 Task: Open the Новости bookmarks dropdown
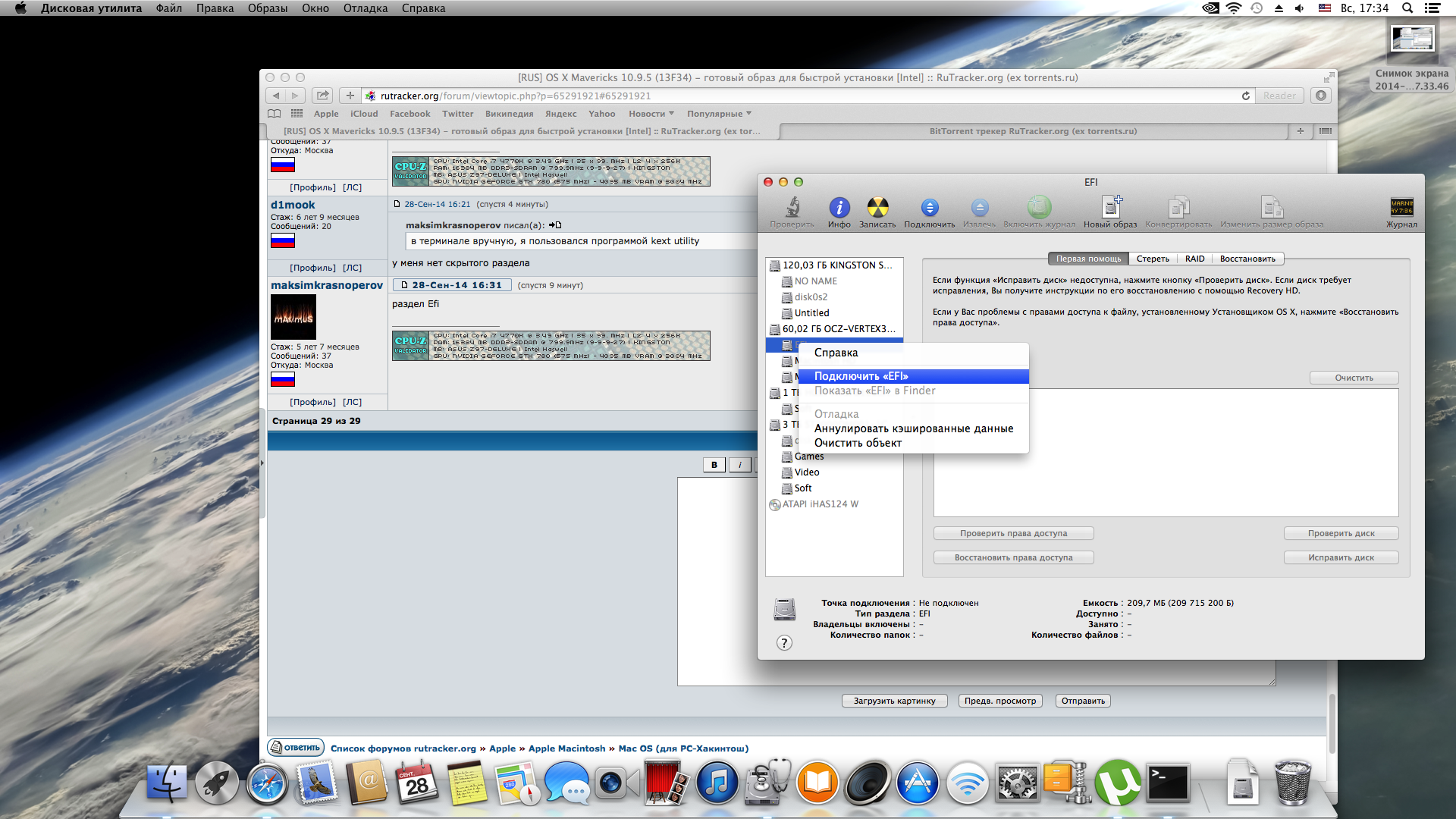[651, 114]
